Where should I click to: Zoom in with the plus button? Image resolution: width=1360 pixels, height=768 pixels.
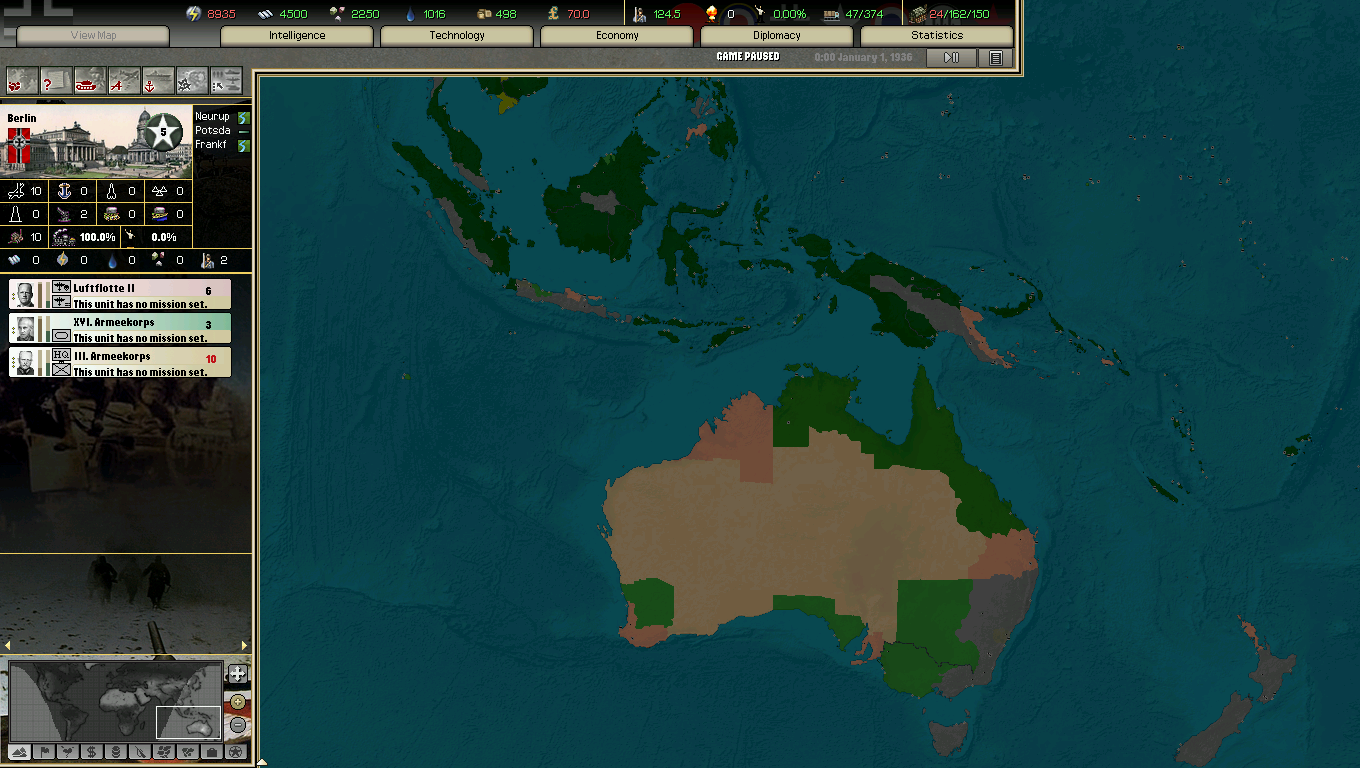(238, 703)
